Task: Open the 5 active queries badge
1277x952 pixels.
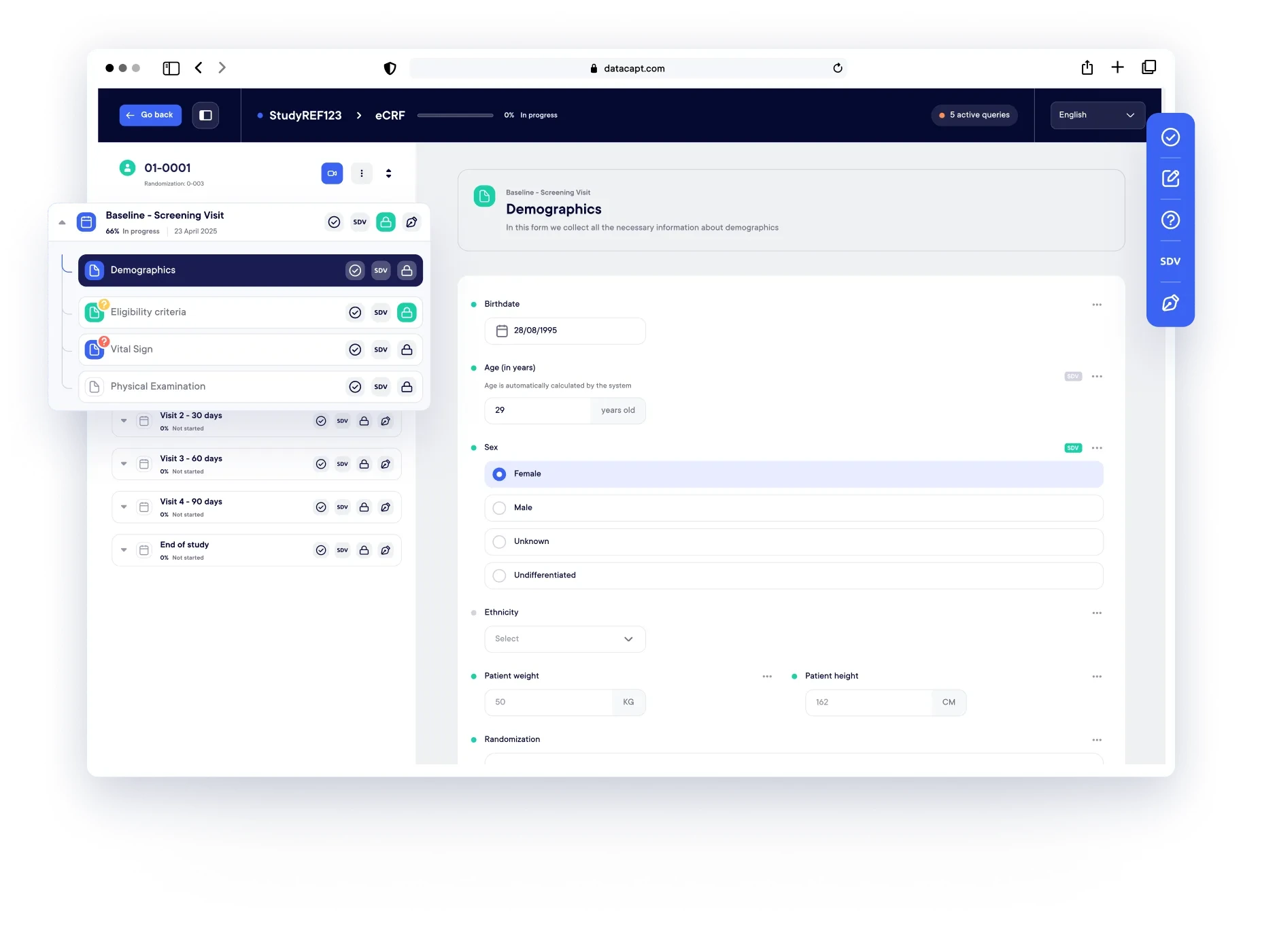Action: coord(974,115)
